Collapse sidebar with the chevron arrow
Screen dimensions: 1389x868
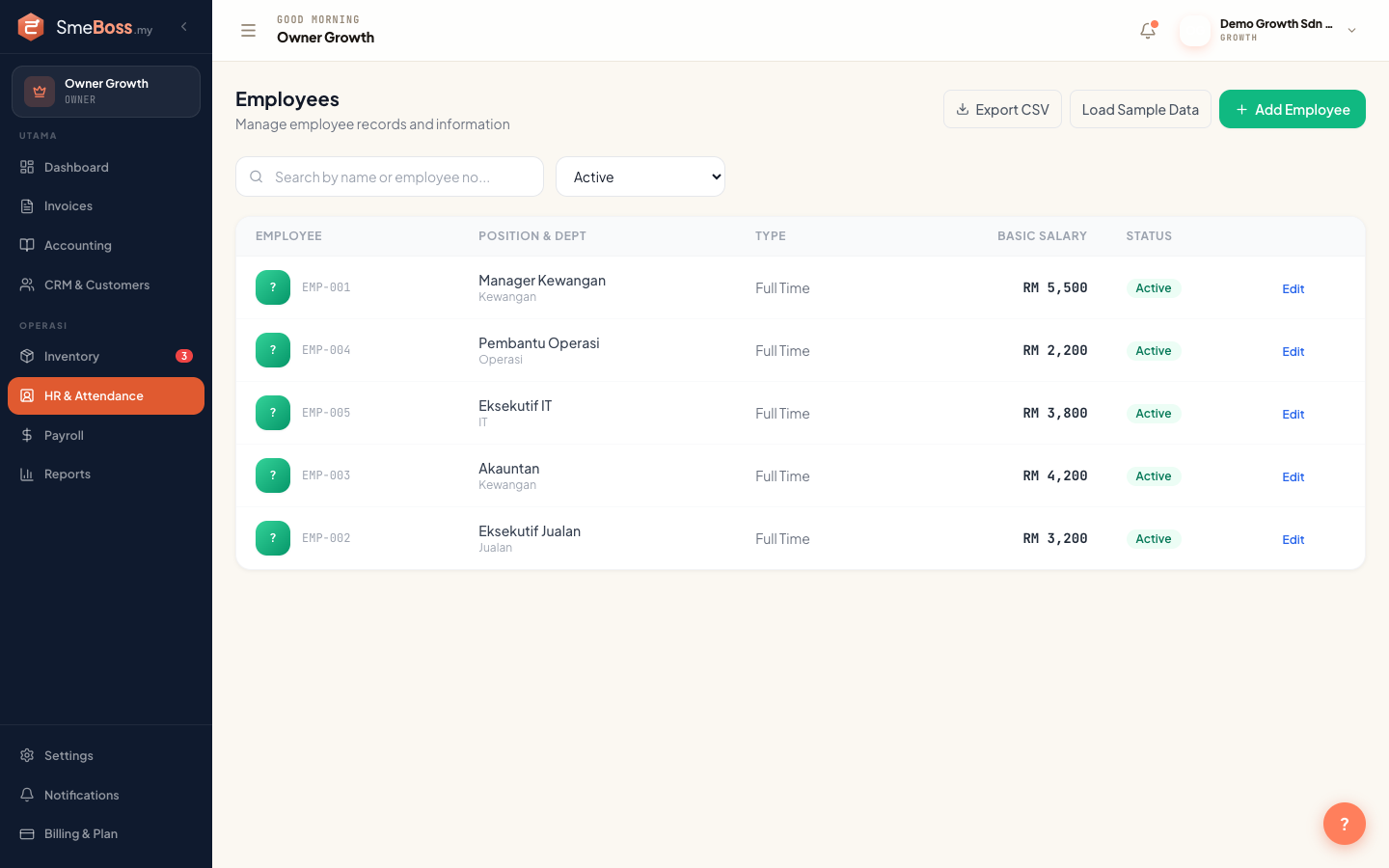(x=184, y=27)
